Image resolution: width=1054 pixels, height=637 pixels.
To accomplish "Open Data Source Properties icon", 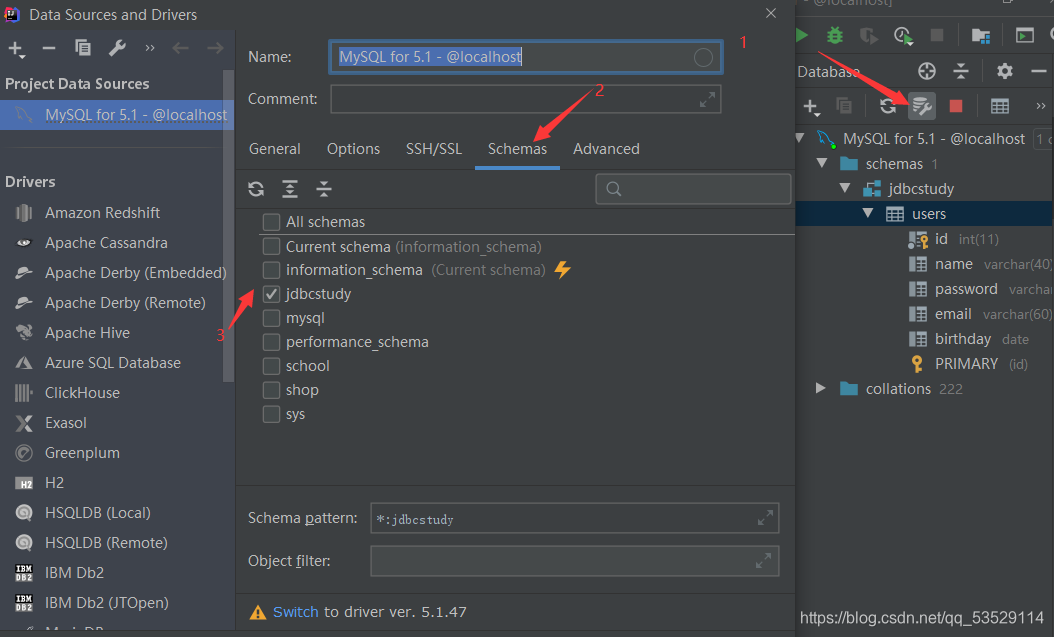I will pos(922,106).
